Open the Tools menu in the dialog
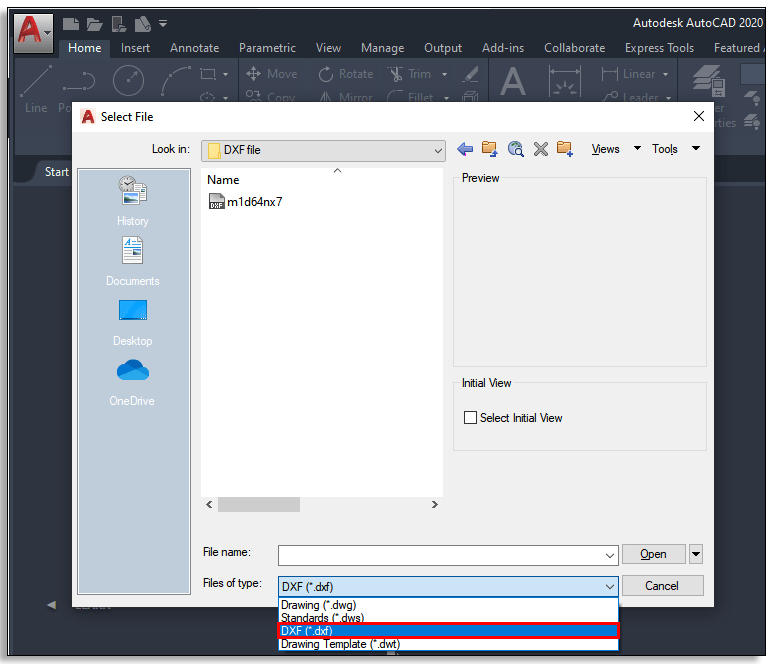 coord(664,149)
